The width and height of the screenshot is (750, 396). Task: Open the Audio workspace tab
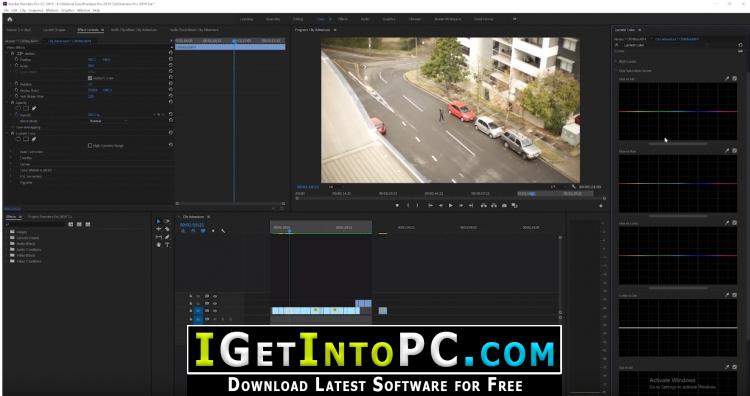[365, 19]
